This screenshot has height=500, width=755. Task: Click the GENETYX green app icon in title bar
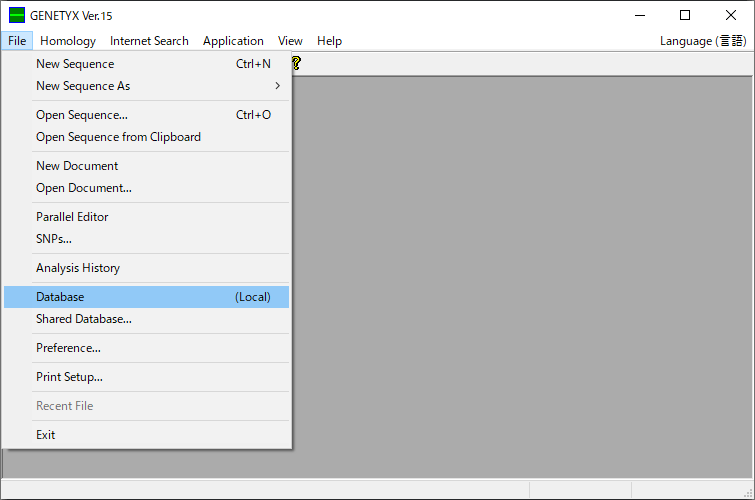pos(17,15)
